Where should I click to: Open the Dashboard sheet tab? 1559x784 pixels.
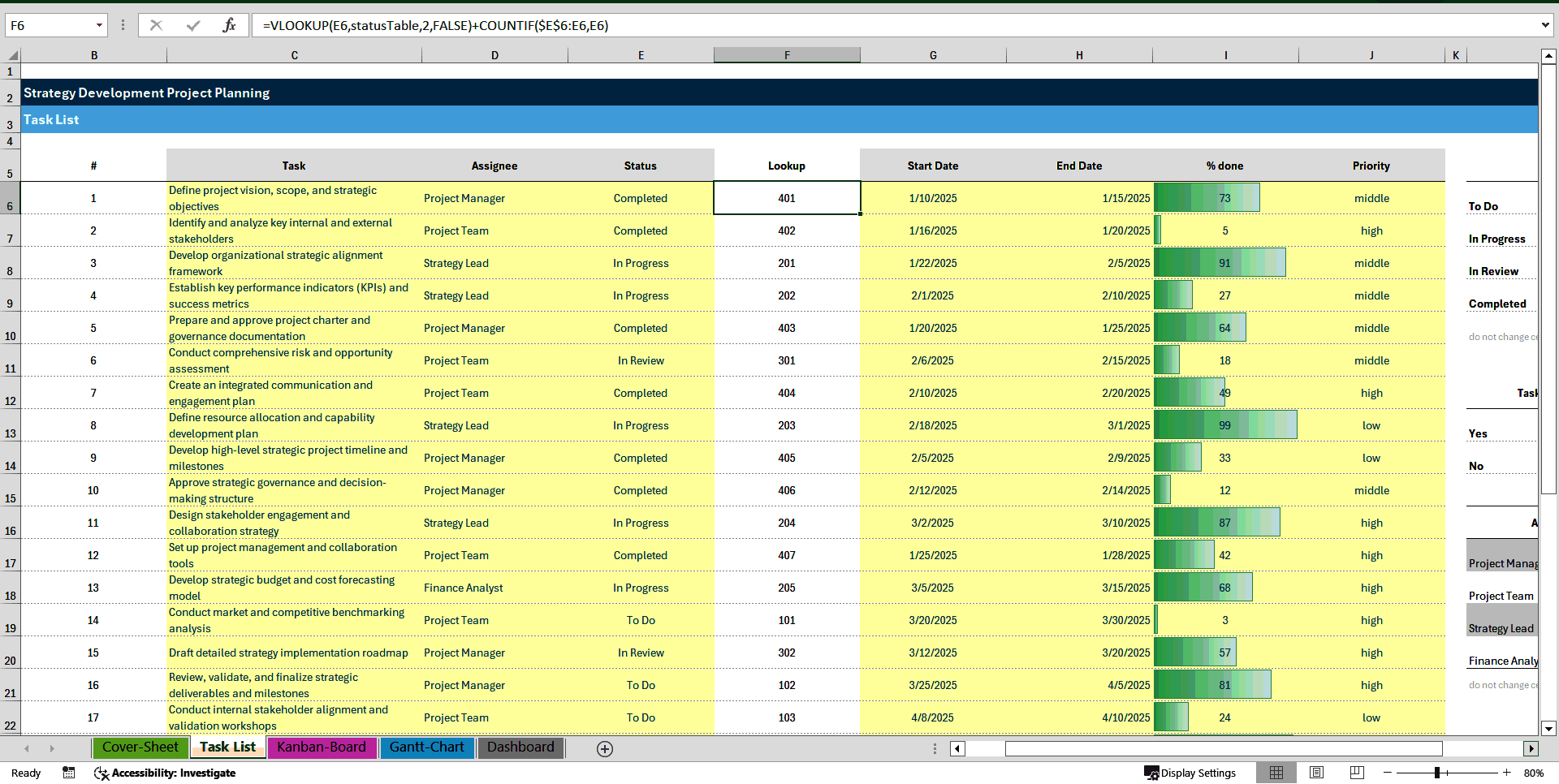(x=520, y=747)
